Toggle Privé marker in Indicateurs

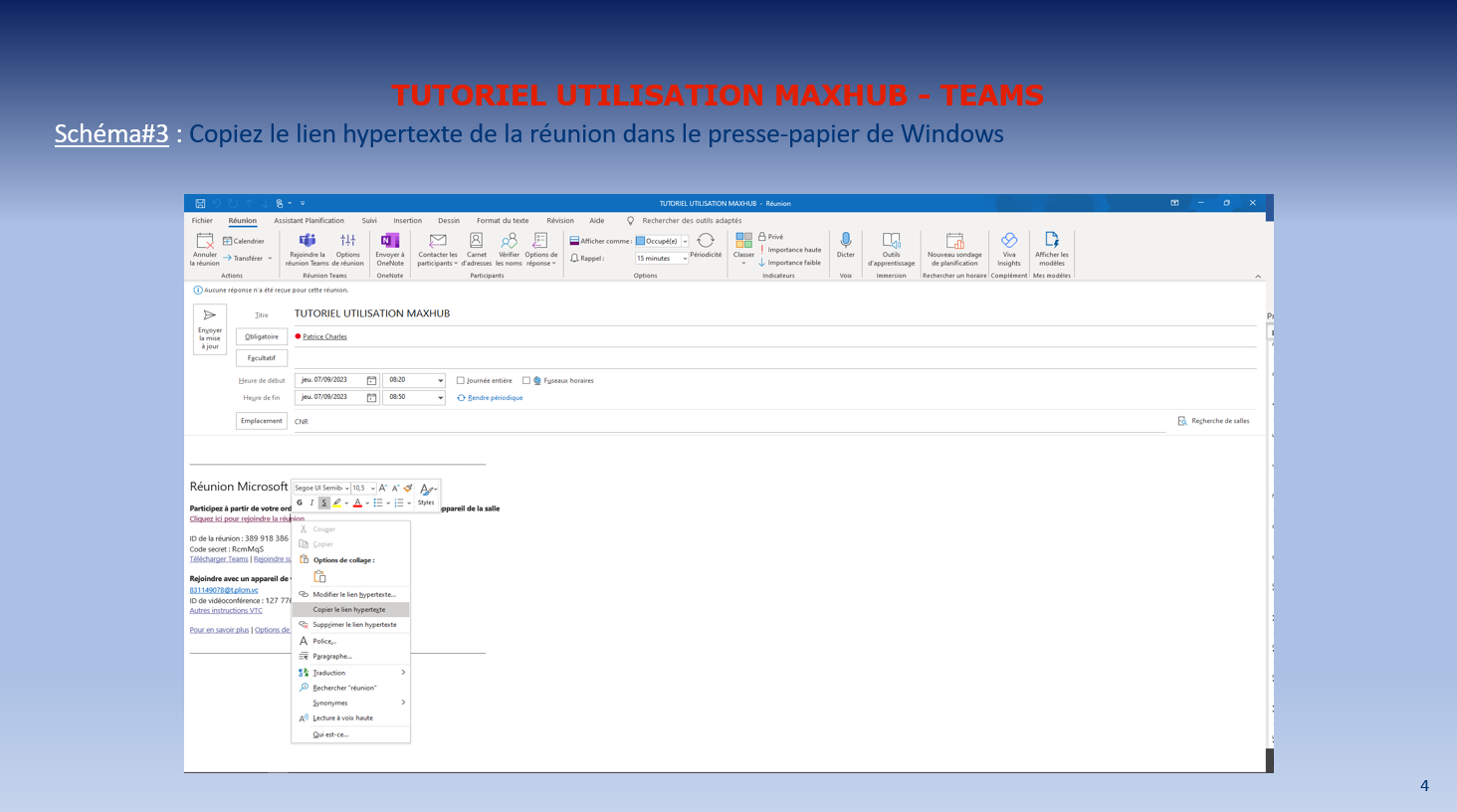770,237
